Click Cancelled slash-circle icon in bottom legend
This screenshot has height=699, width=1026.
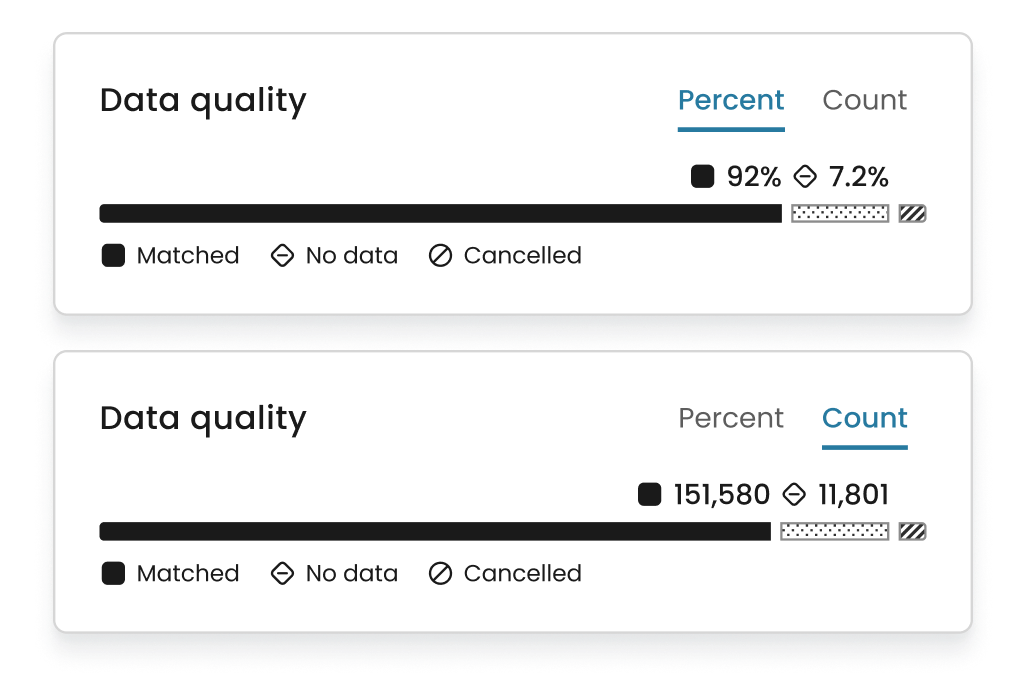tap(440, 573)
